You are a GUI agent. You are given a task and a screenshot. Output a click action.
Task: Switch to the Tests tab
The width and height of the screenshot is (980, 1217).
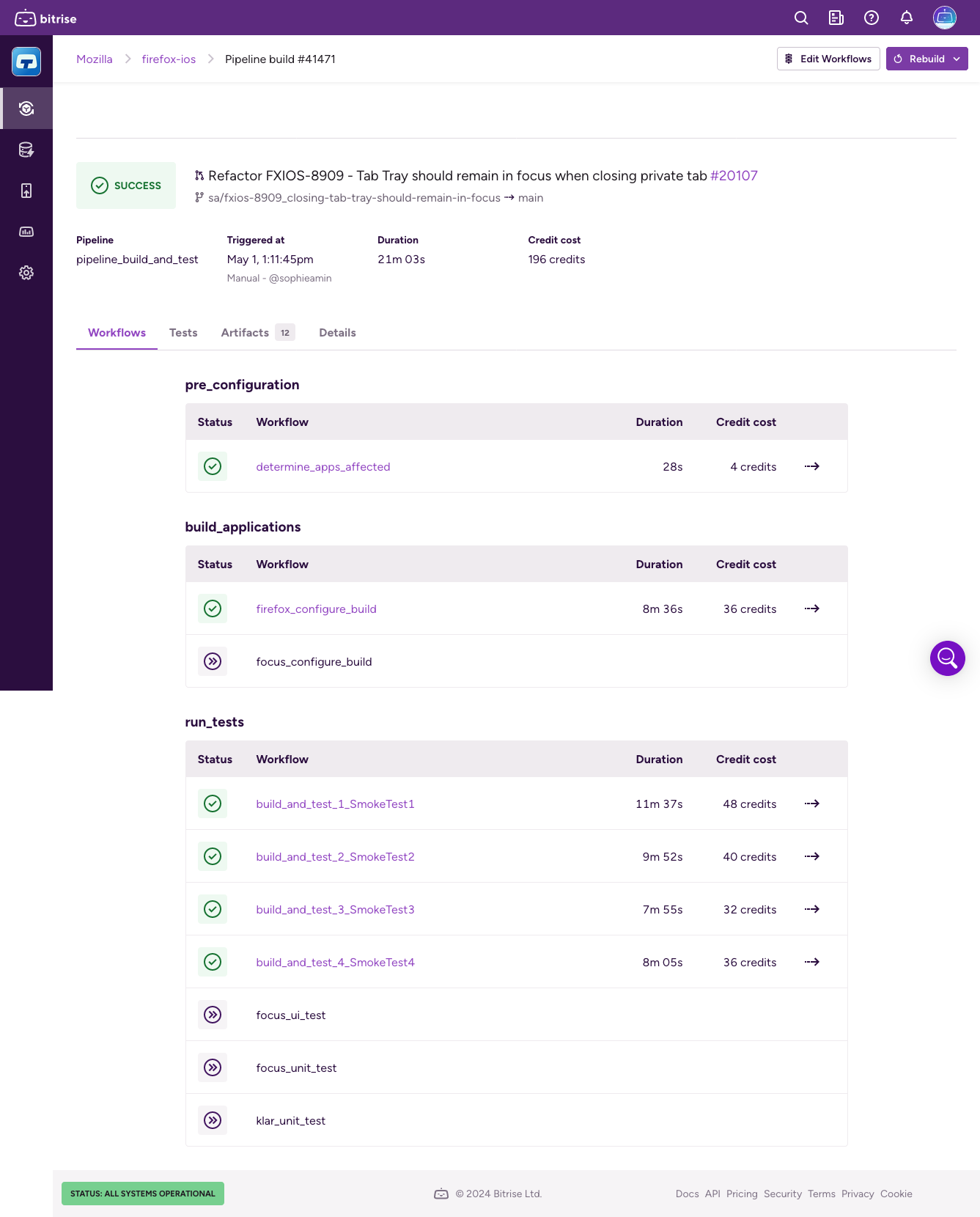pos(183,333)
